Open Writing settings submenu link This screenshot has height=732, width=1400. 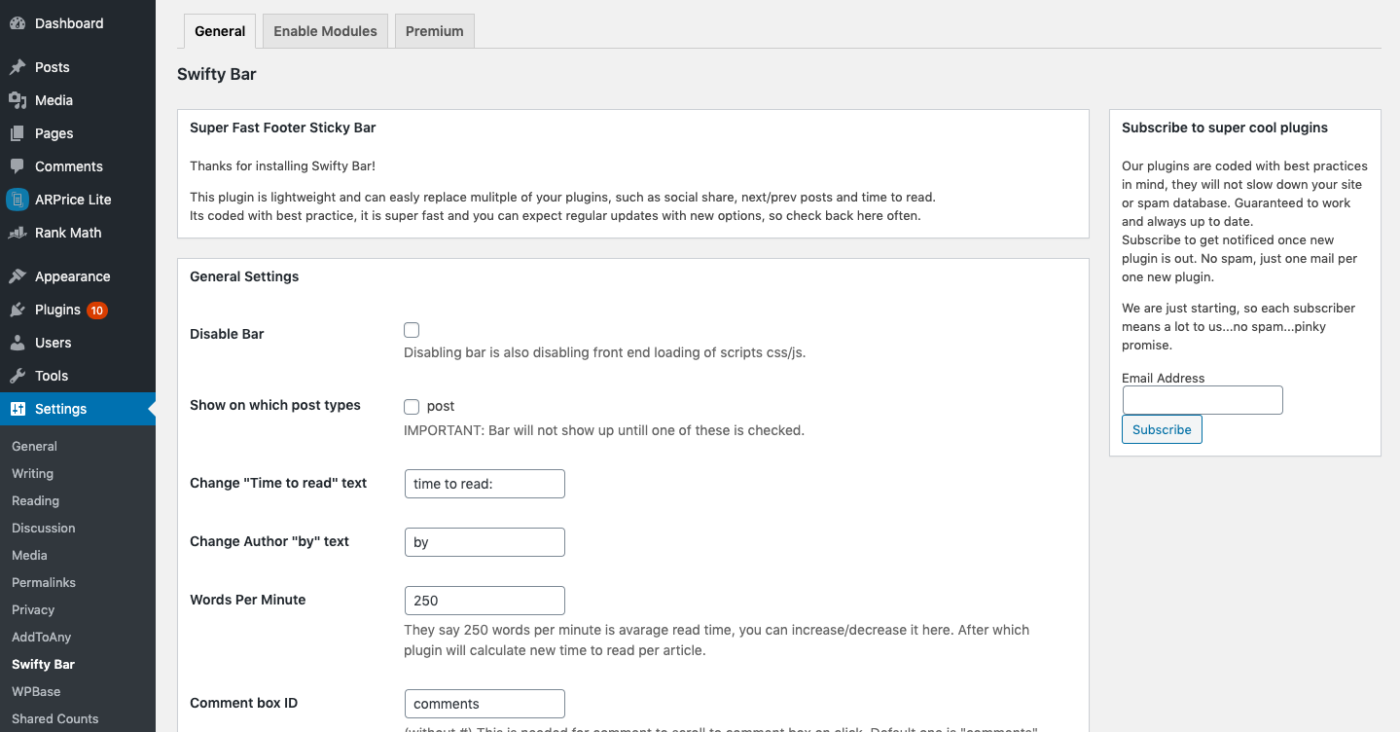pos(33,473)
